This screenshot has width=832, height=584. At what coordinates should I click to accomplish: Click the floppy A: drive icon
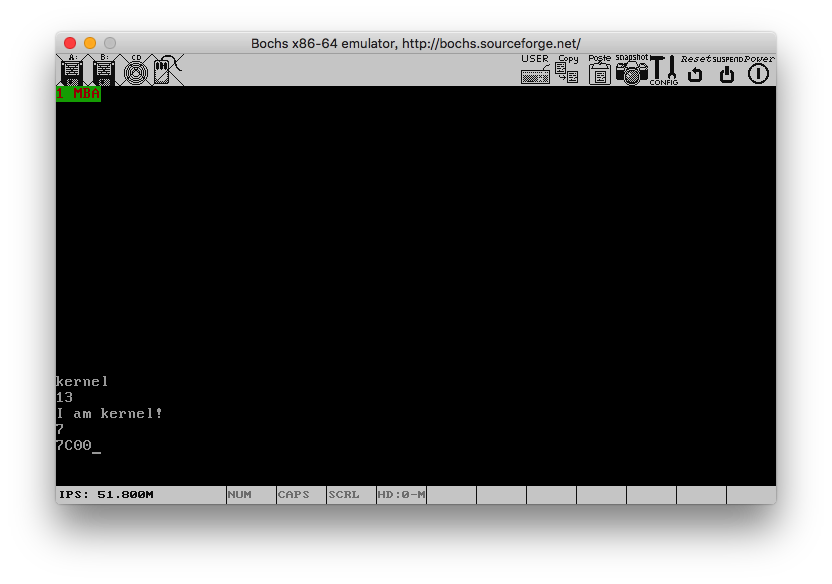click(x=72, y=70)
